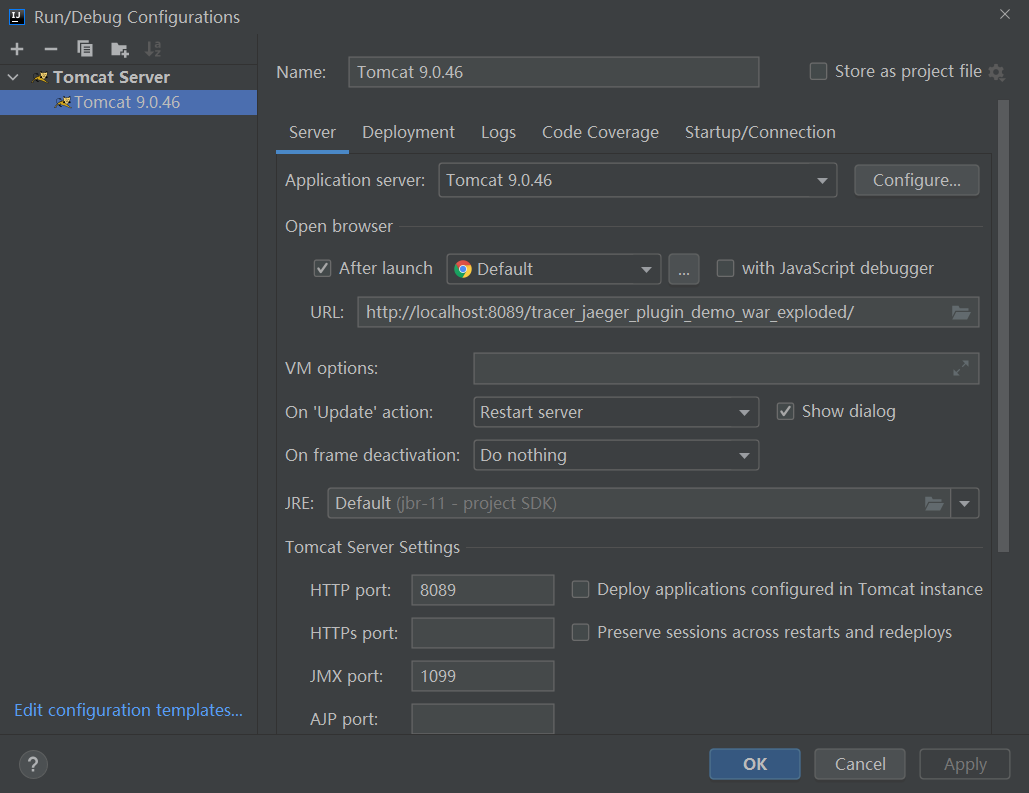Sort configurations alphabetically
This screenshot has height=793, width=1029.
click(x=153, y=49)
